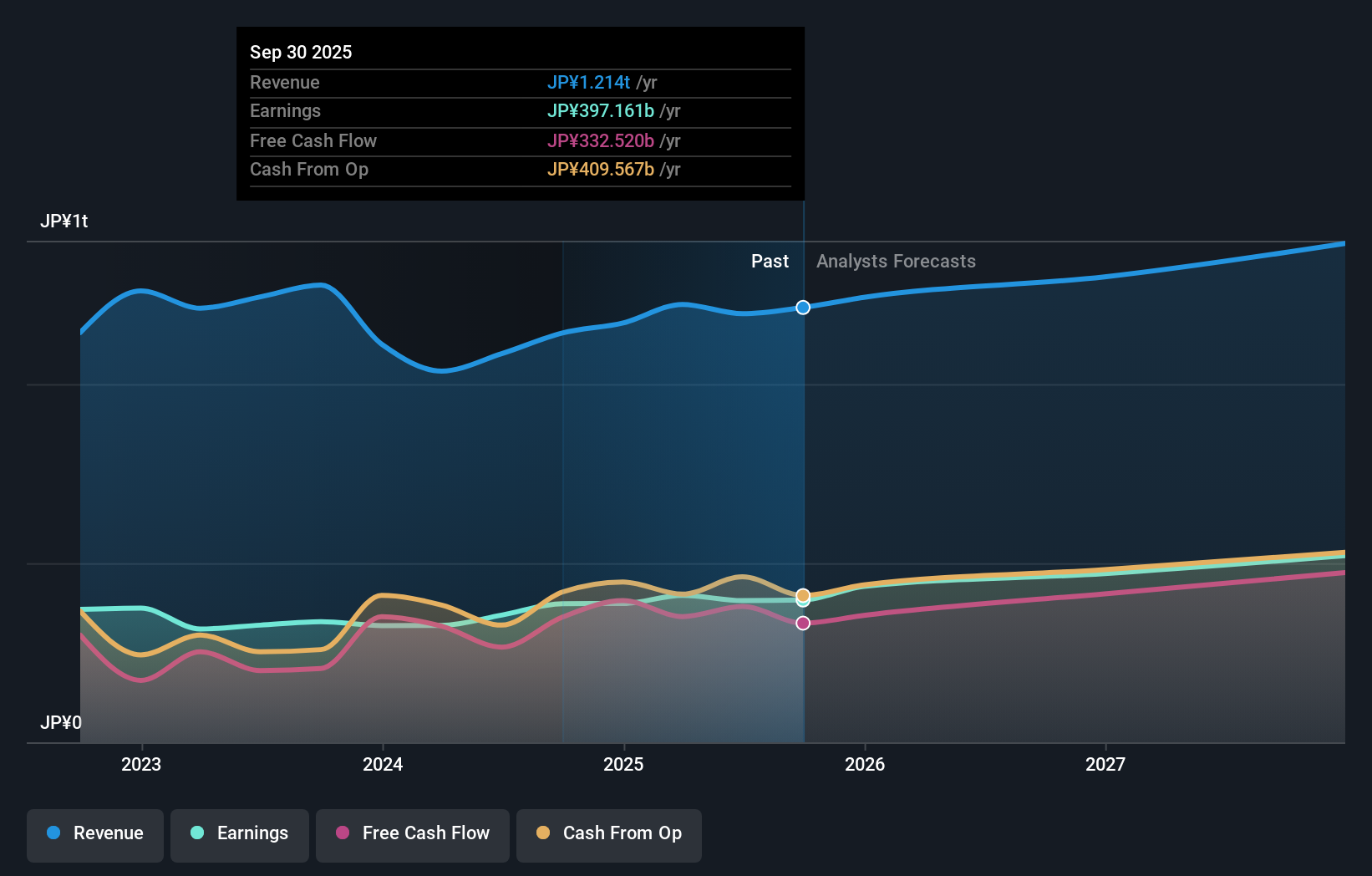Image resolution: width=1372 pixels, height=876 pixels.
Task: Select the Cash From Op marker on the divider line
Action: 803,595
